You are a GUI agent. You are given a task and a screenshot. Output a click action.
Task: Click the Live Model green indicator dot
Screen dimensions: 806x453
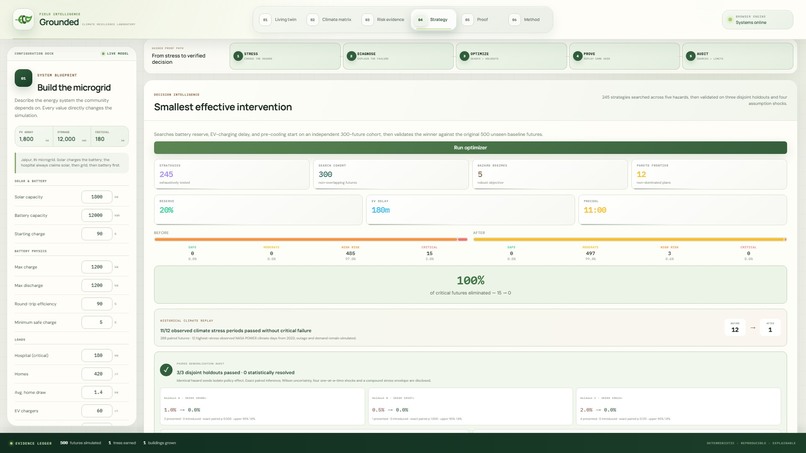[x=103, y=53]
